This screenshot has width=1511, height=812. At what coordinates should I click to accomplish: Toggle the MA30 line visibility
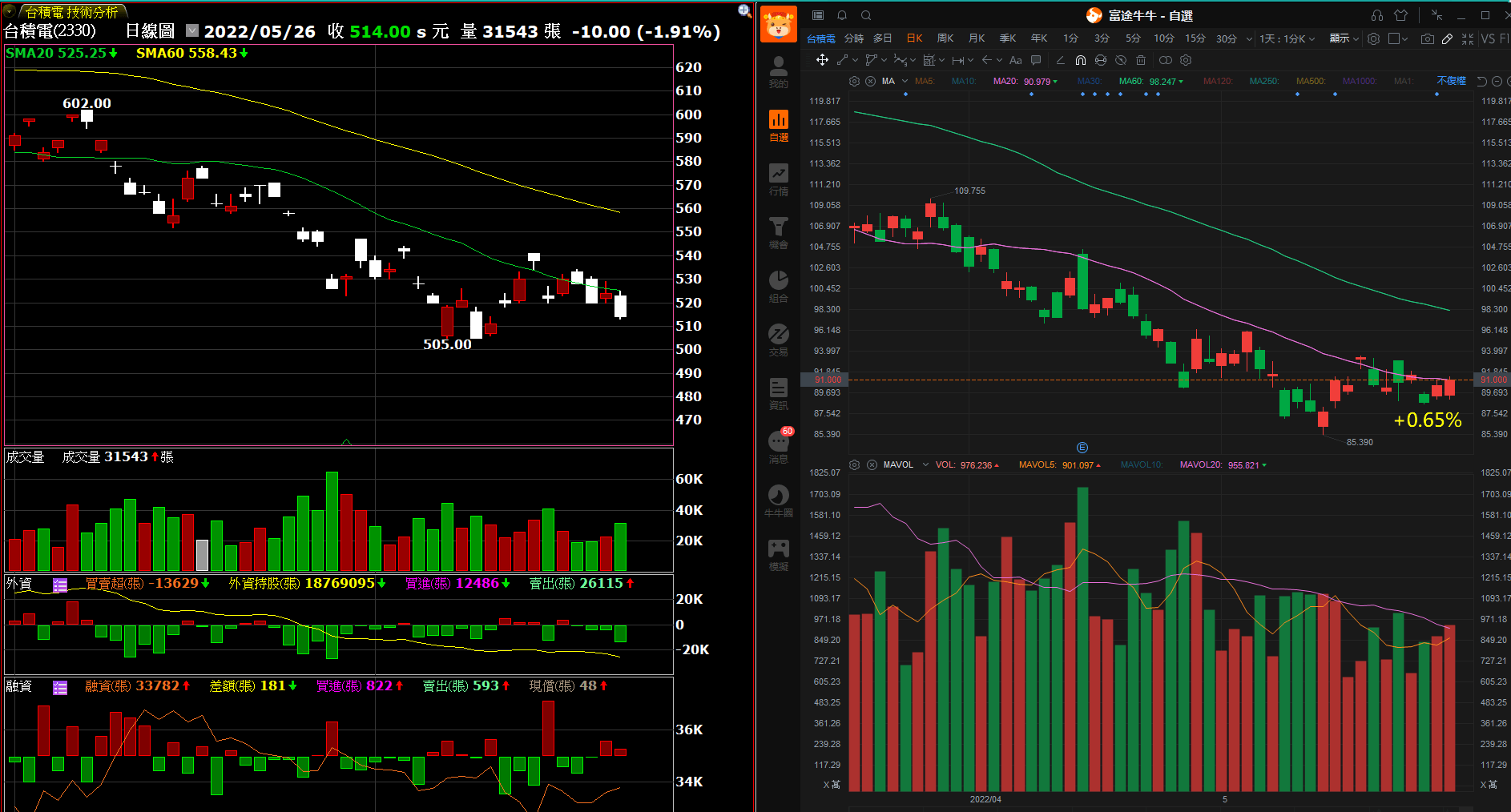click(x=1090, y=81)
